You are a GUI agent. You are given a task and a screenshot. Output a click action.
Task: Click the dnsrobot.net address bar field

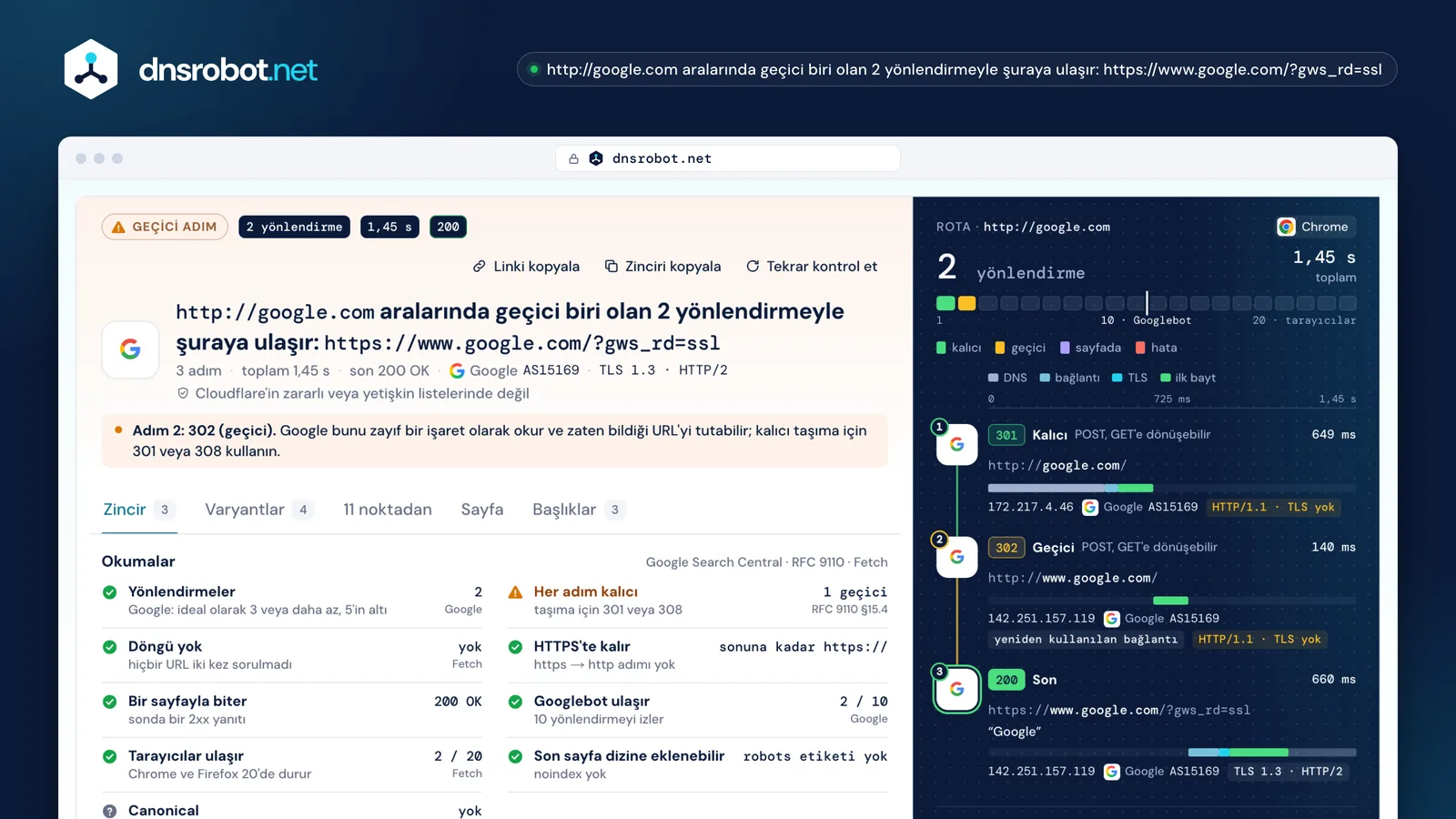[728, 158]
